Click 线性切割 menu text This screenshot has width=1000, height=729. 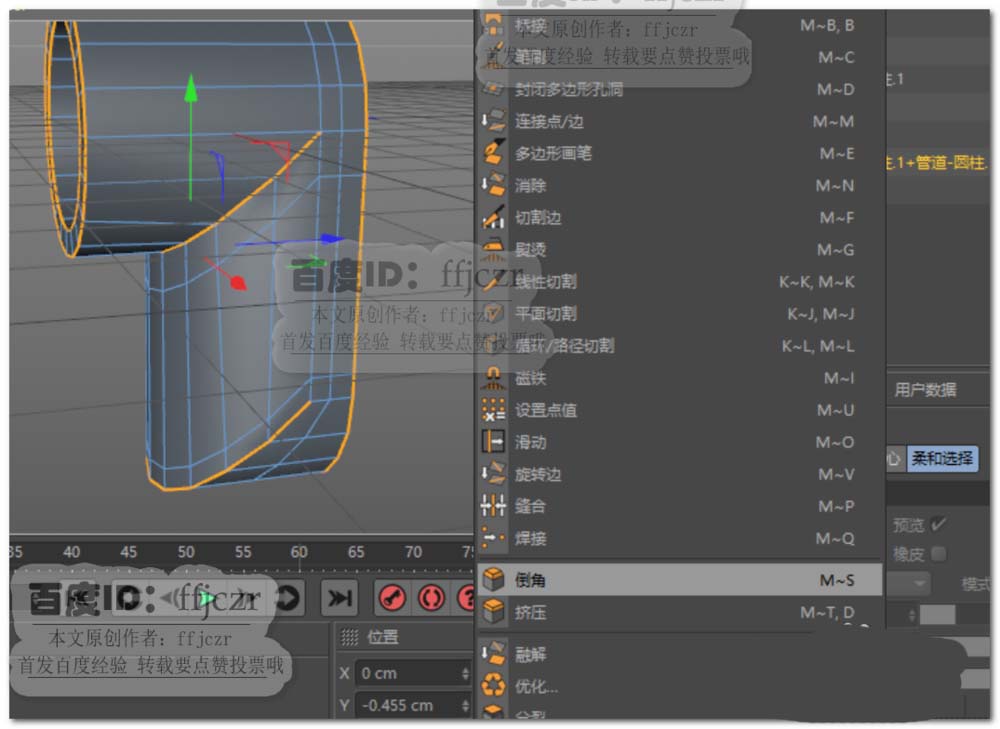point(546,281)
